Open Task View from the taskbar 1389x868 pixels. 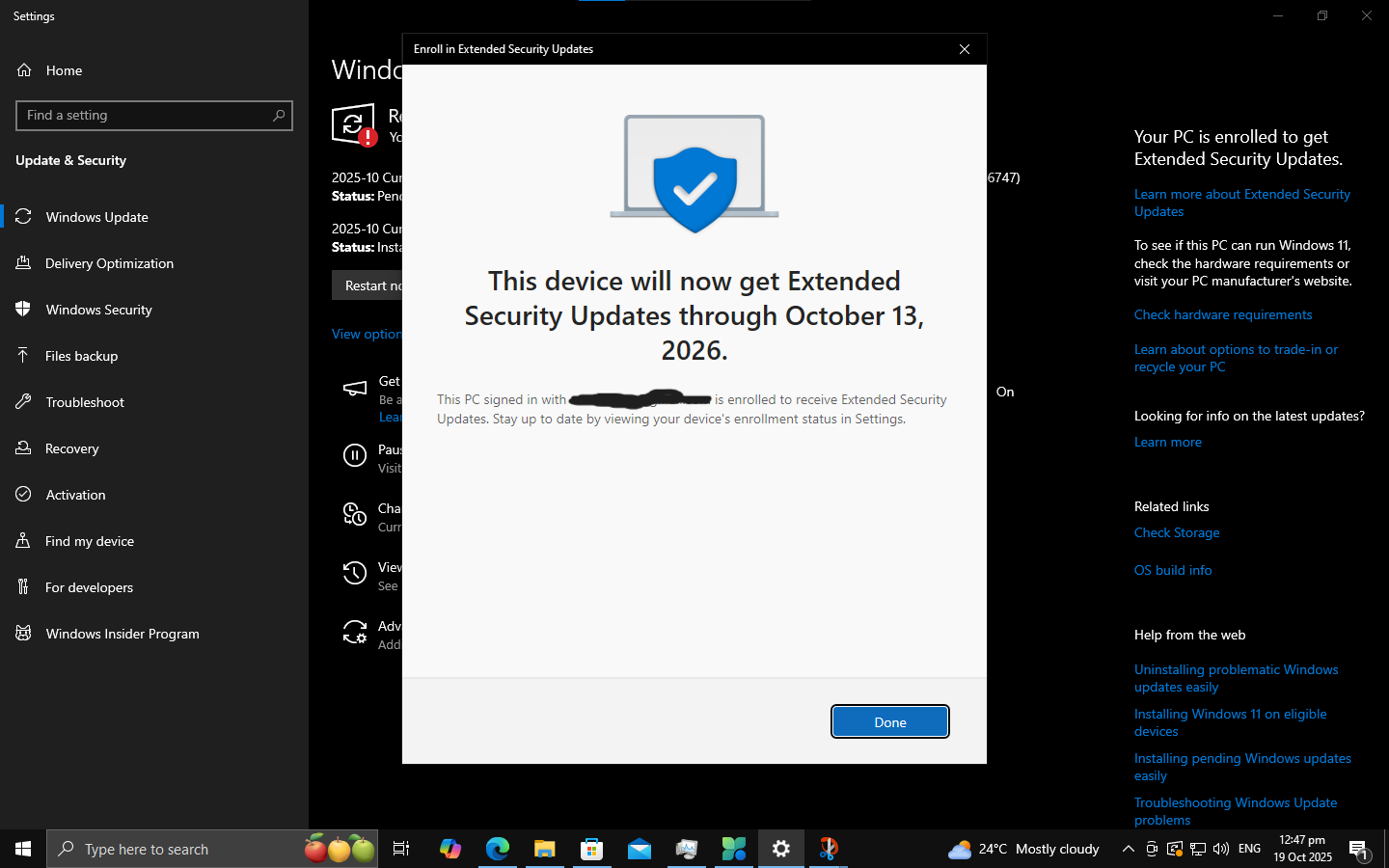(401, 849)
